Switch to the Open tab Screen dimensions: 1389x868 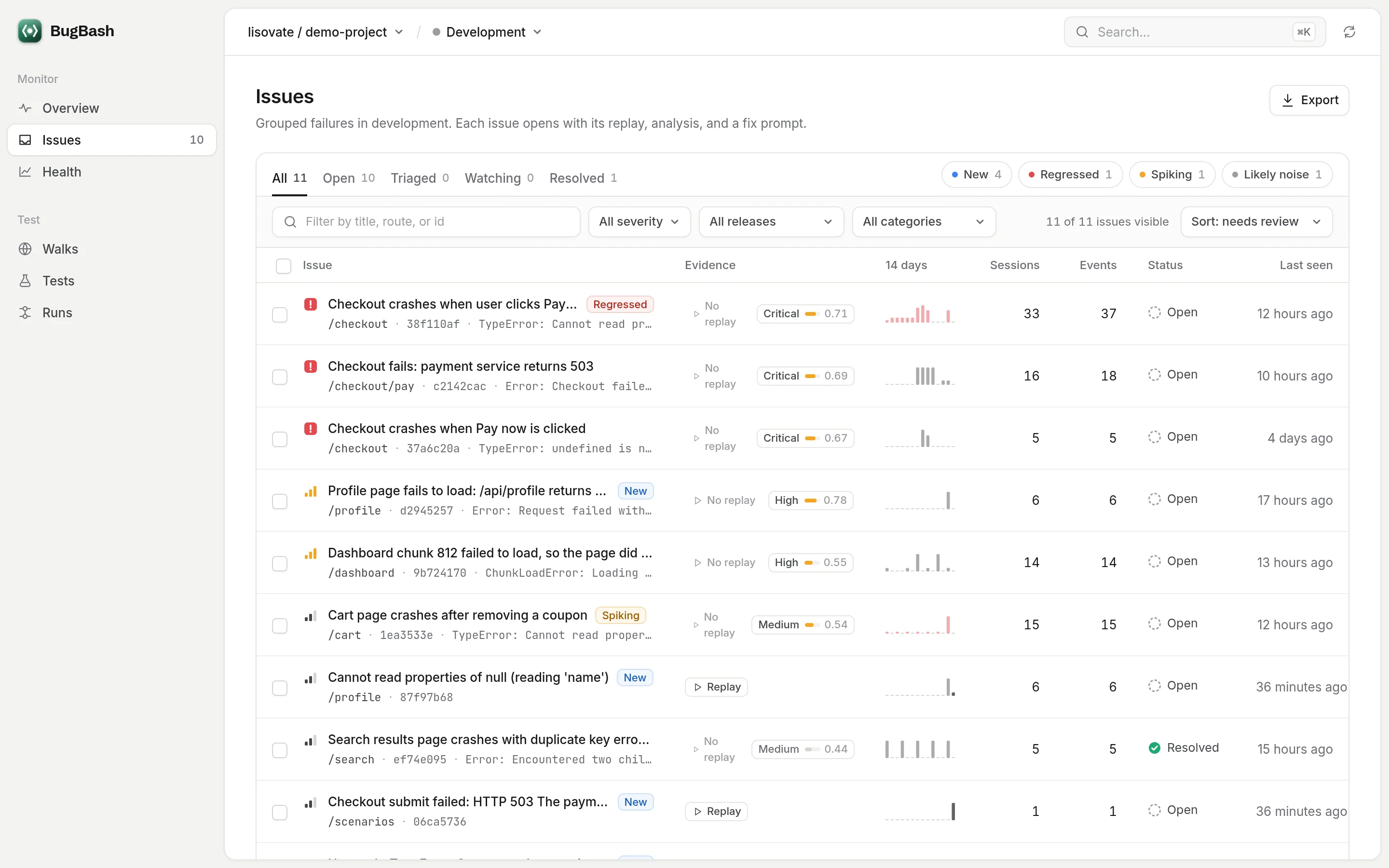348,178
